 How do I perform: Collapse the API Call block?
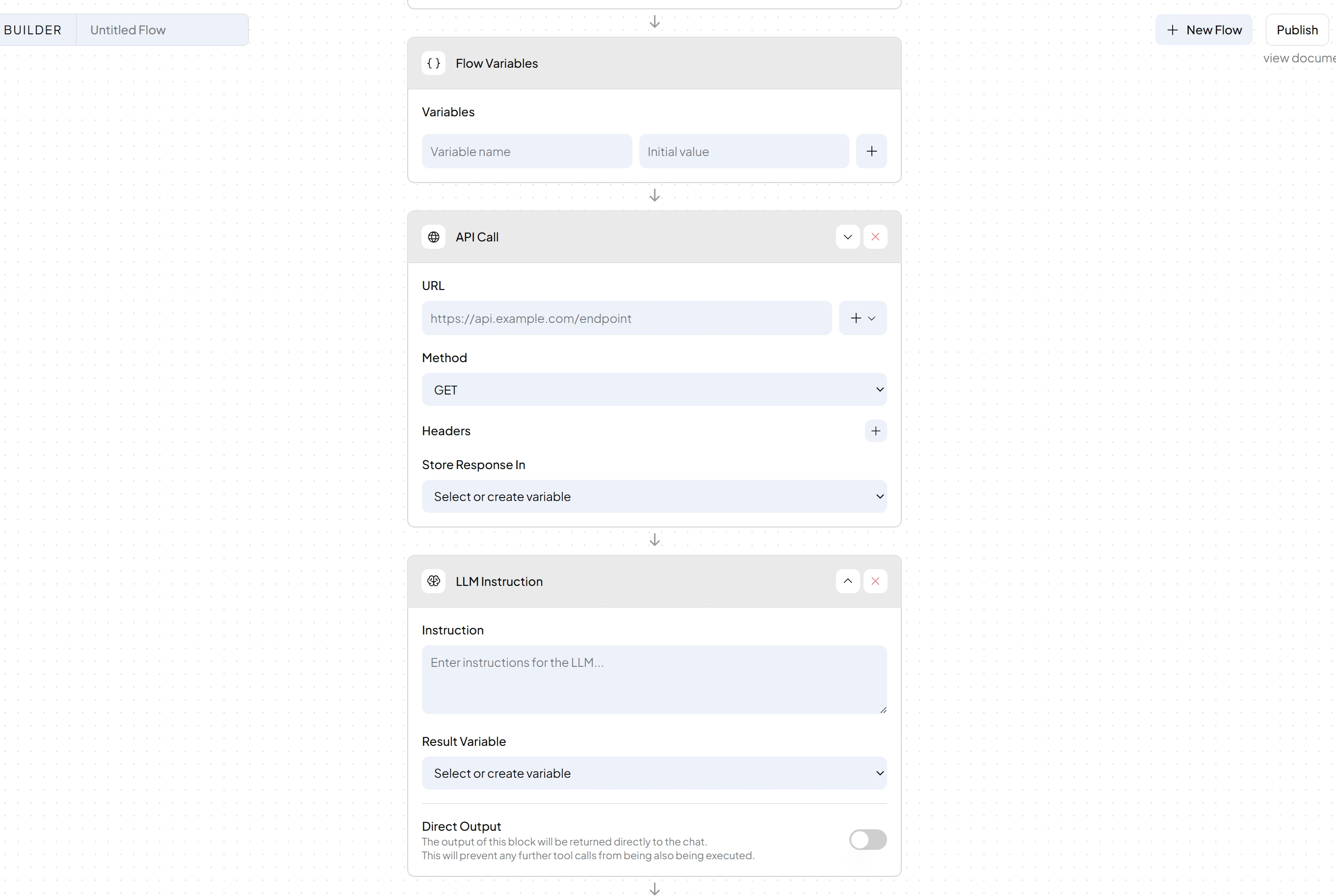(x=847, y=237)
